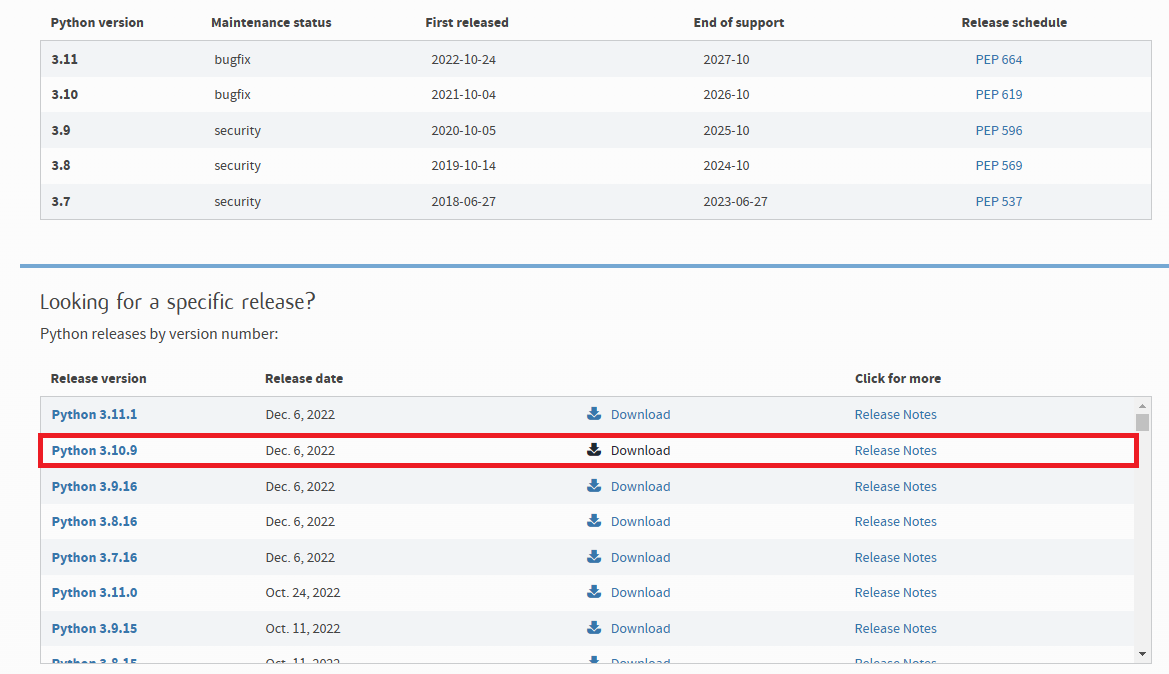Open PEP 569 release schedule
This screenshot has height=674, width=1169.
click(998, 166)
